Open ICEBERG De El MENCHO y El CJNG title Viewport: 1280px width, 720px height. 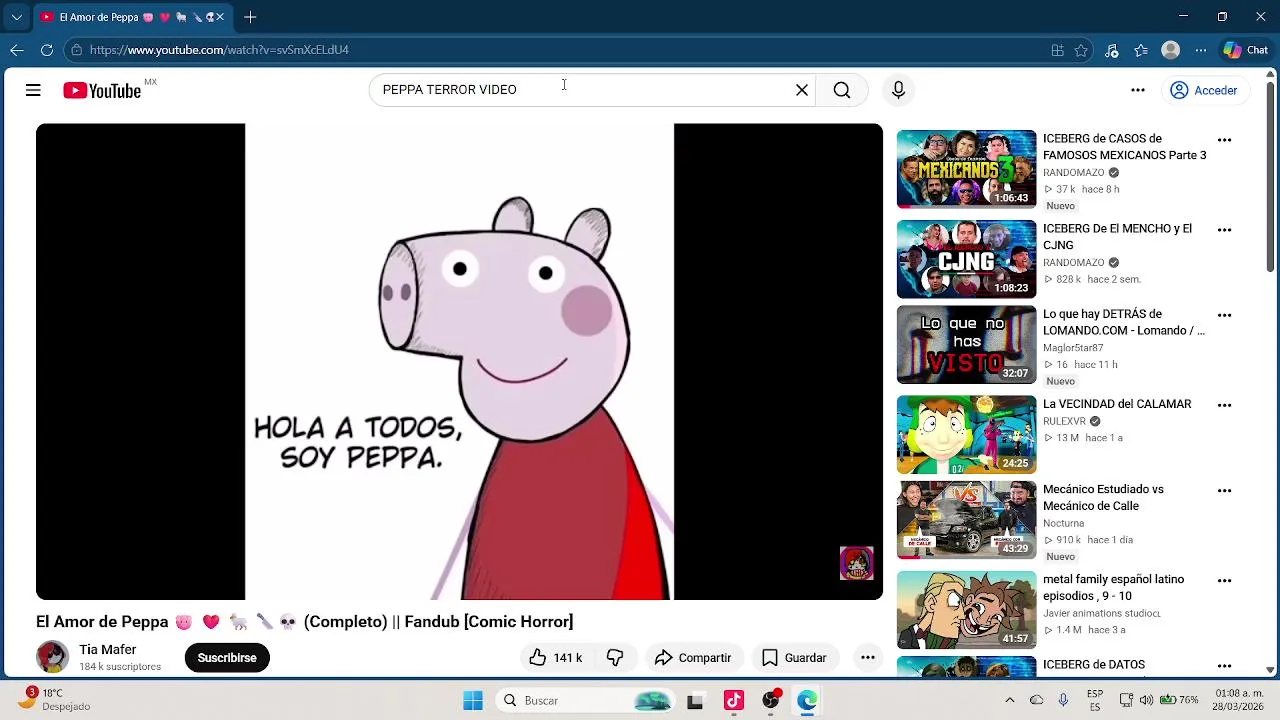tap(1118, 237)
